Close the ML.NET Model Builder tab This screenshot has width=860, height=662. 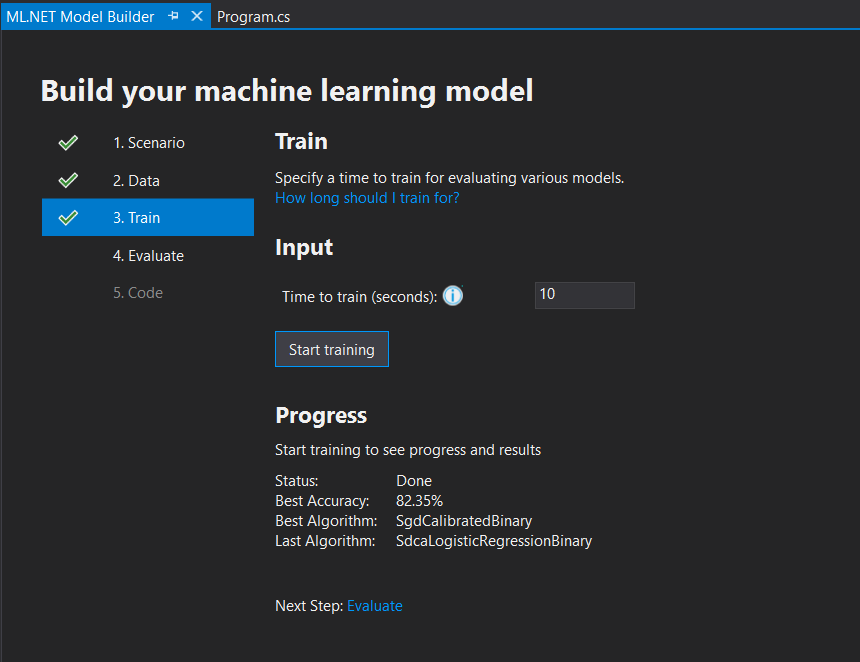click(194, 16)
